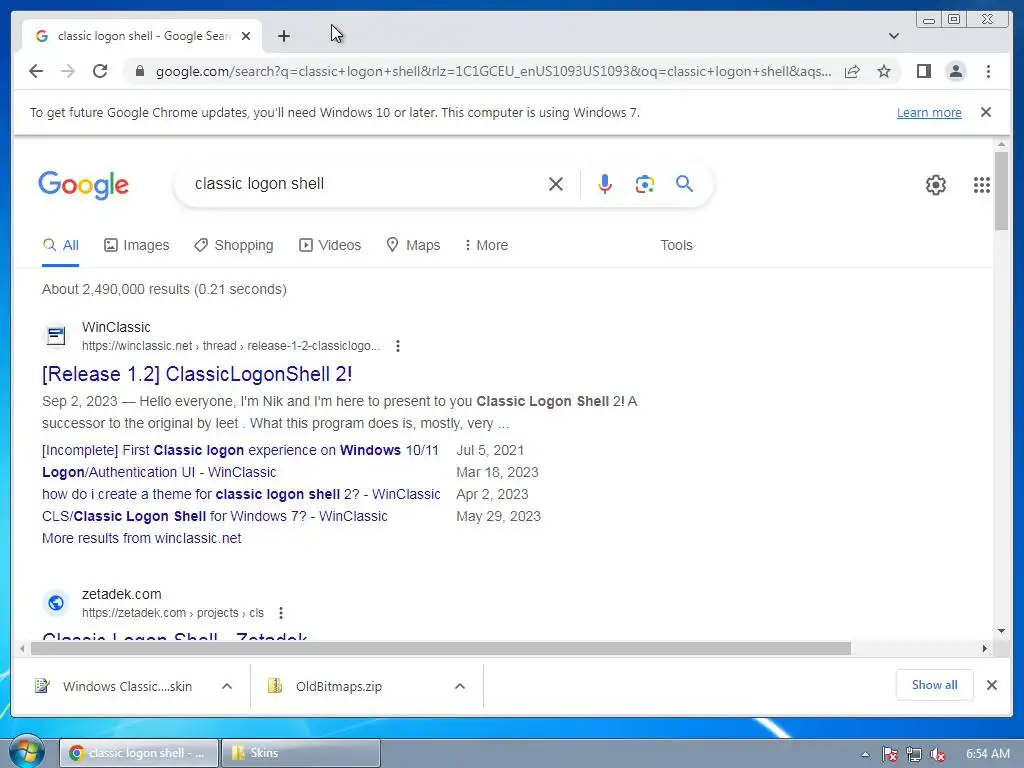Open the First Classic logon experience link
Image resolution: width=1024 pixels, height=768 pixels.
click(x=240, y=451)
